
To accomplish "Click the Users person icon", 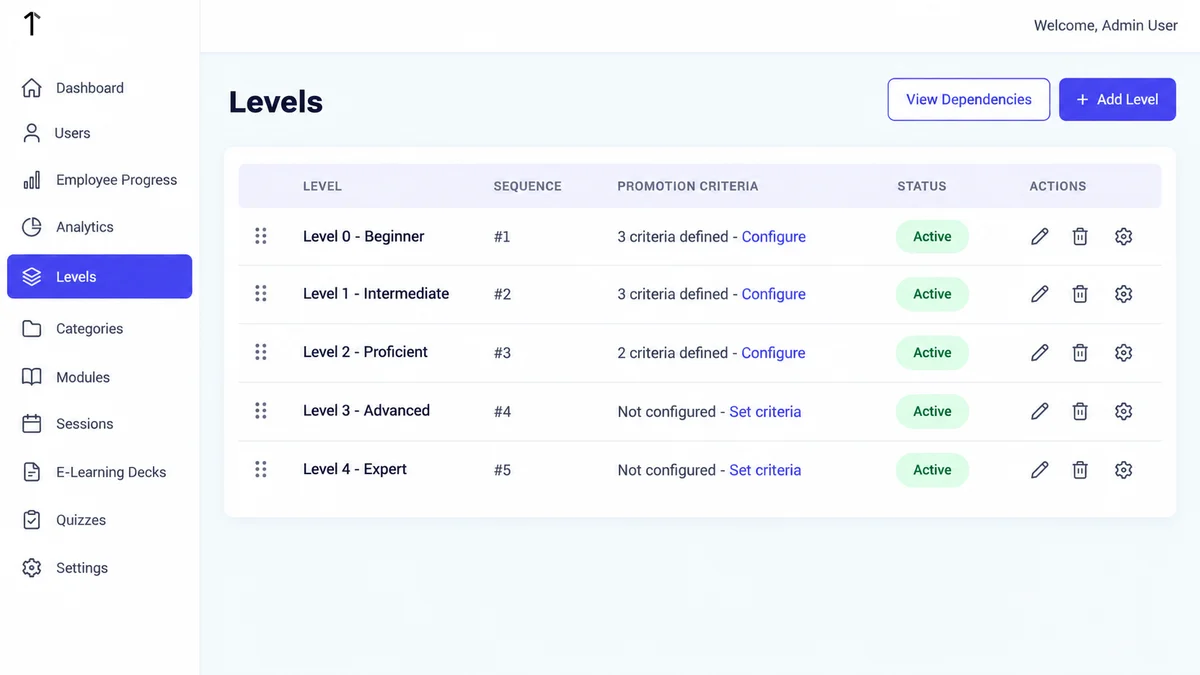I will [32, 133].
